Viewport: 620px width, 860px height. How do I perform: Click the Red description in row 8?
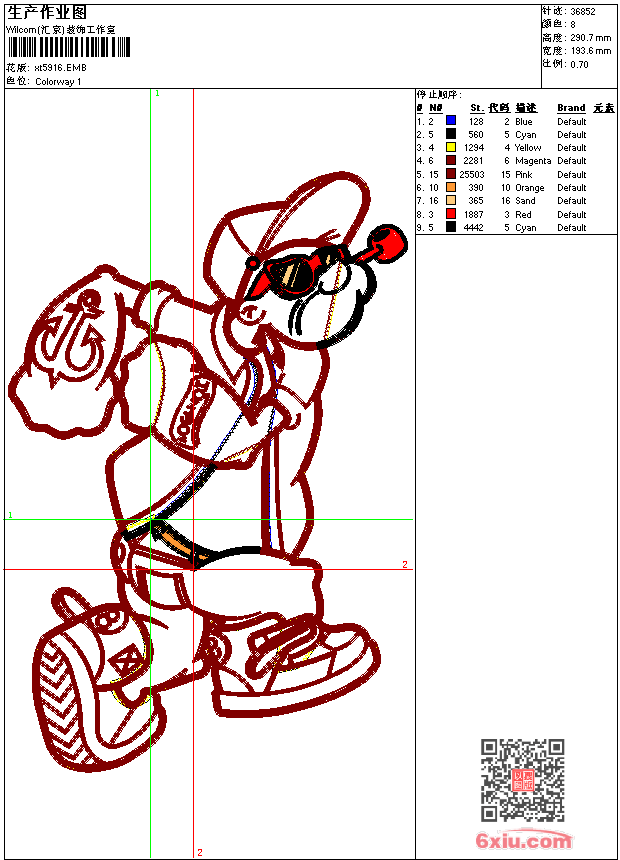click(x=523, y=215)
